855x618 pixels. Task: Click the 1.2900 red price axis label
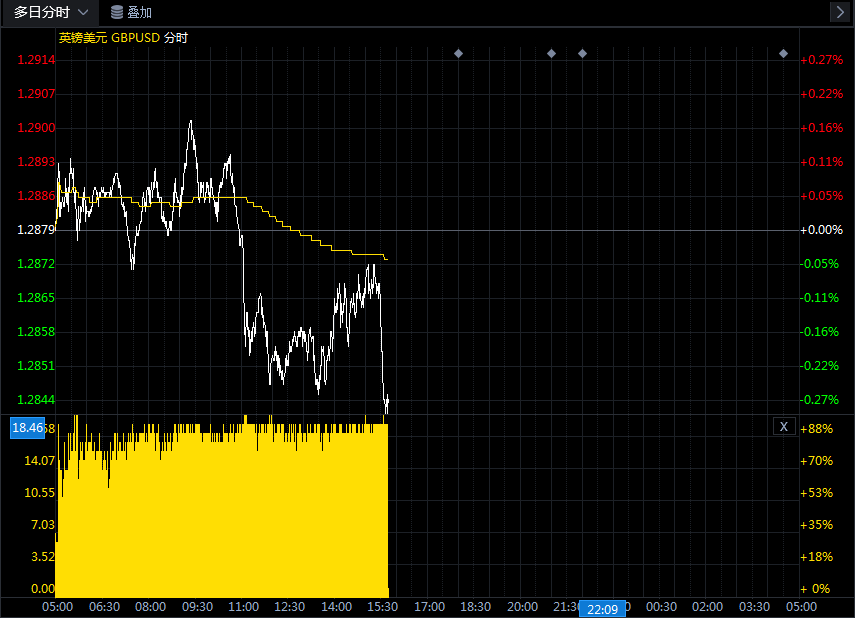pos(36,128)
